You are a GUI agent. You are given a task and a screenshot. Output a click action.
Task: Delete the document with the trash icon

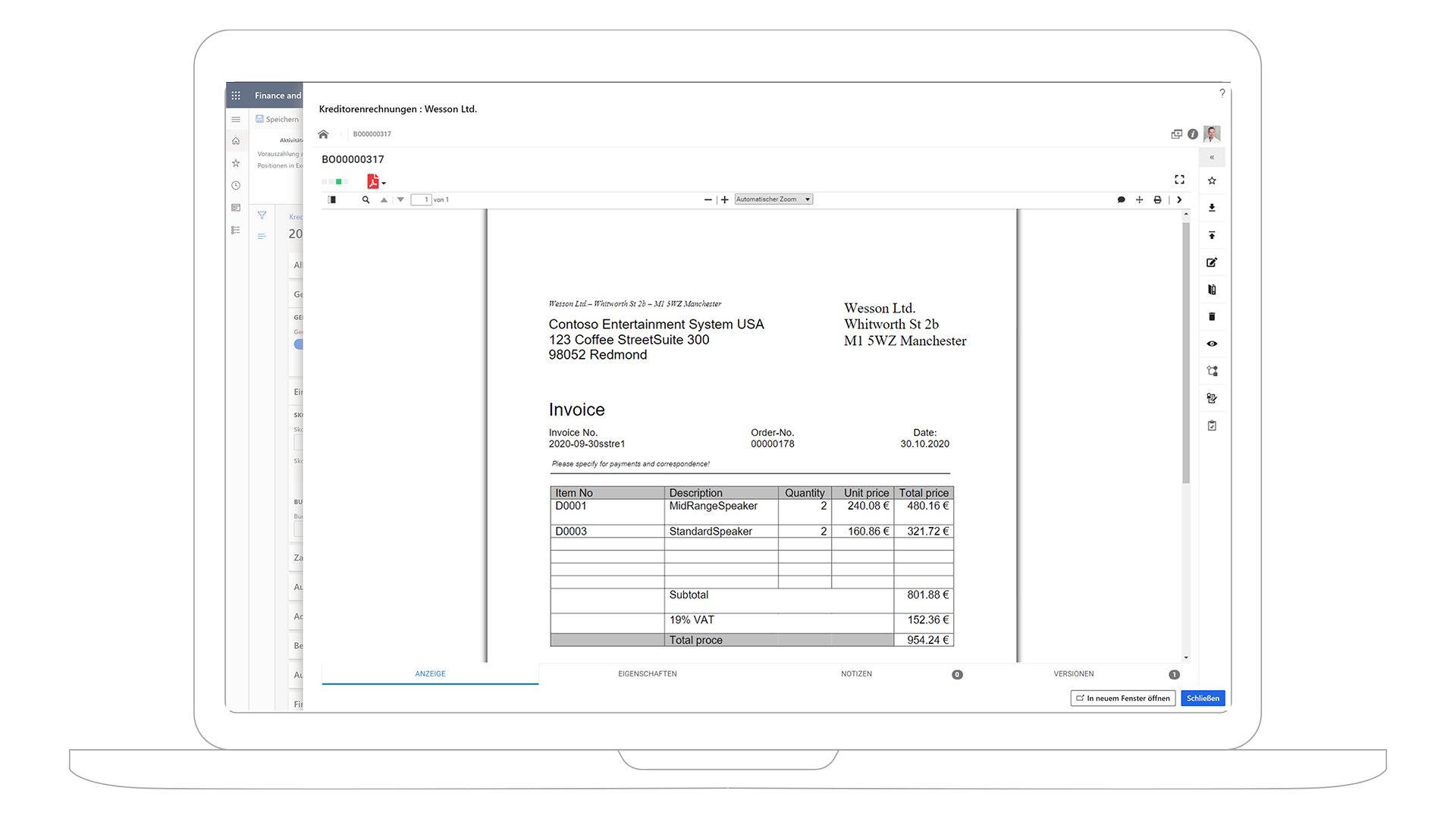(1212, 316)
